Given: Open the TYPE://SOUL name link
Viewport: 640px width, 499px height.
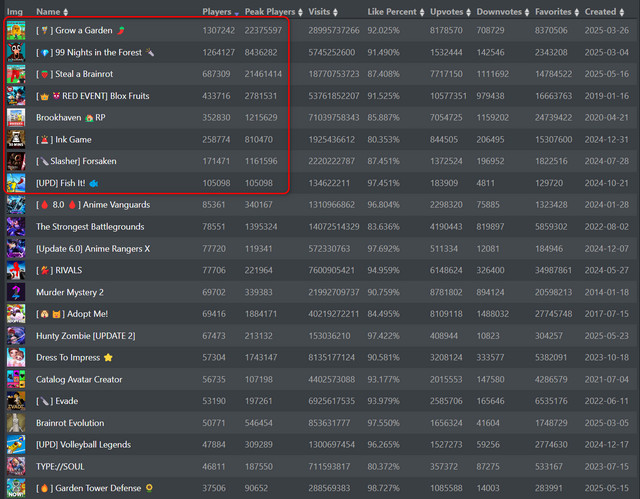Looking at the screenshot, I should click(60, 467).
